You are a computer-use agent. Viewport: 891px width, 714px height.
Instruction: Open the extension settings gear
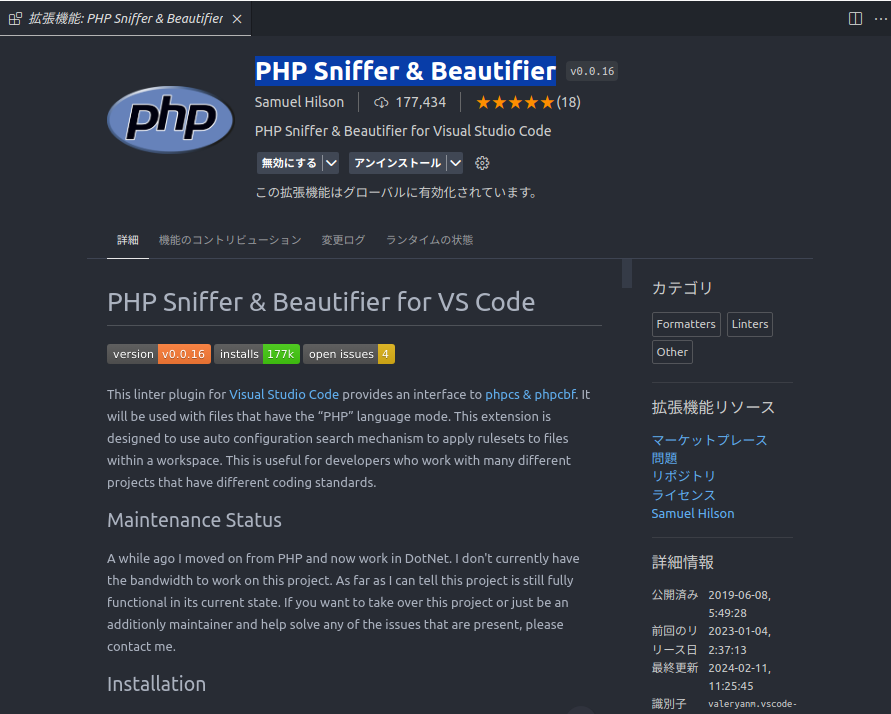482,163
